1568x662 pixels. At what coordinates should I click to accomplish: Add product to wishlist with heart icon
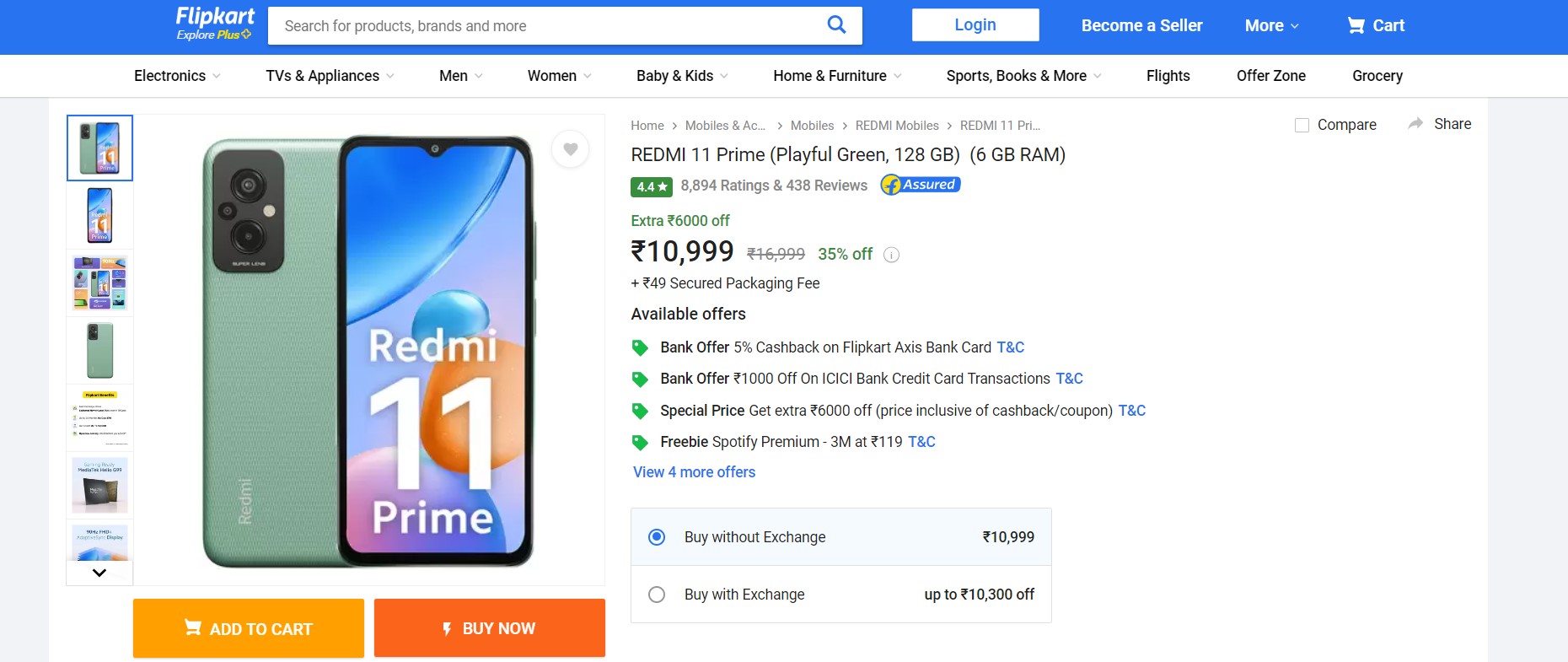pyautogui.click(x=571, y=149)
